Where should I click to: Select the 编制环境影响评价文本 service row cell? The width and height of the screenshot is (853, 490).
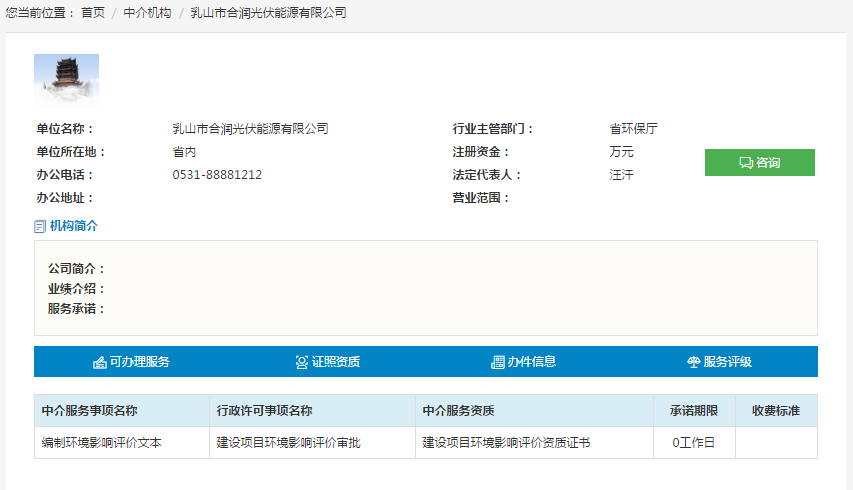(x=101, y=442)
